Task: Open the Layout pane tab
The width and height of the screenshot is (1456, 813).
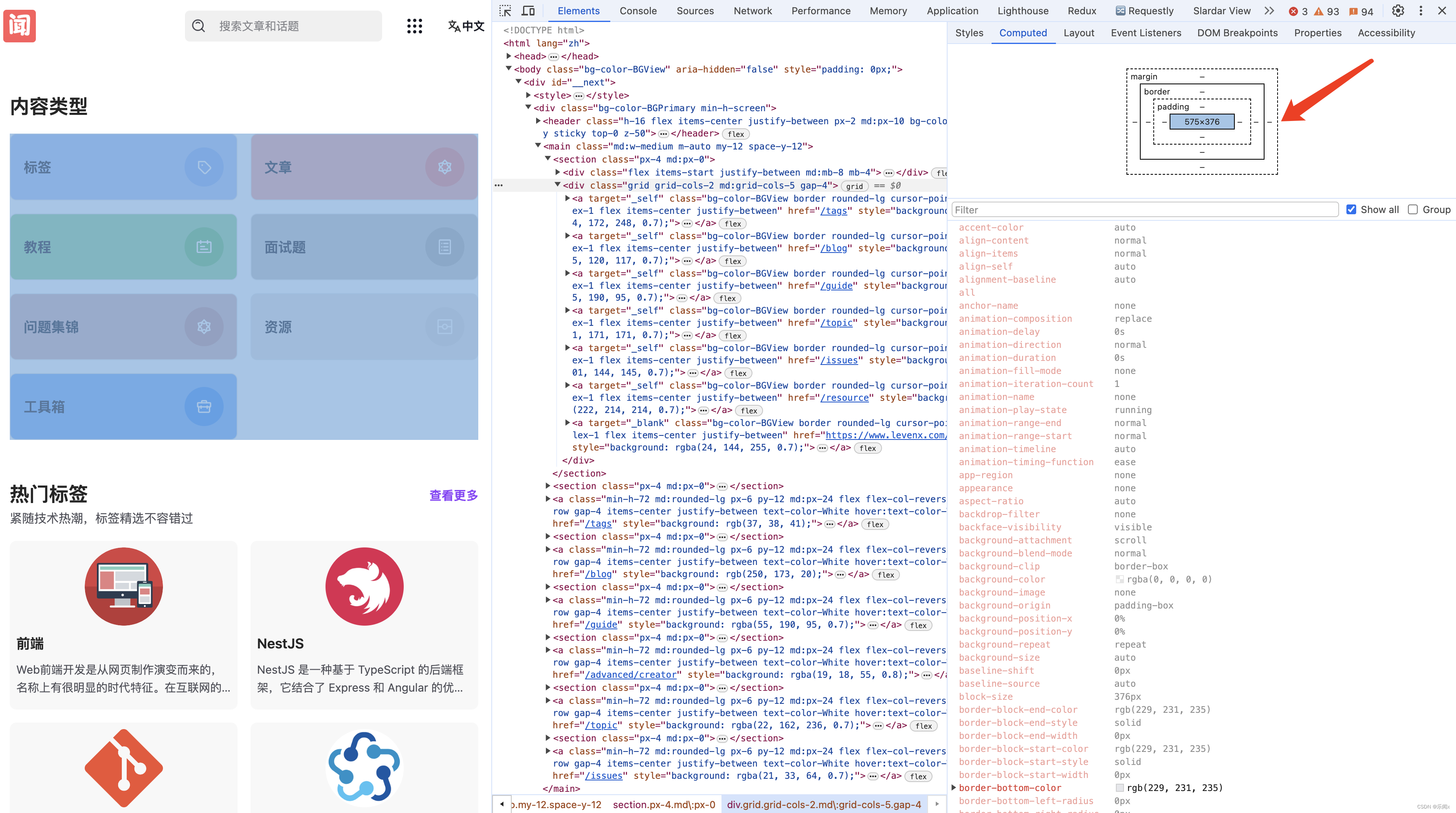Action: pyautogui.click(x=1078, y=33)
